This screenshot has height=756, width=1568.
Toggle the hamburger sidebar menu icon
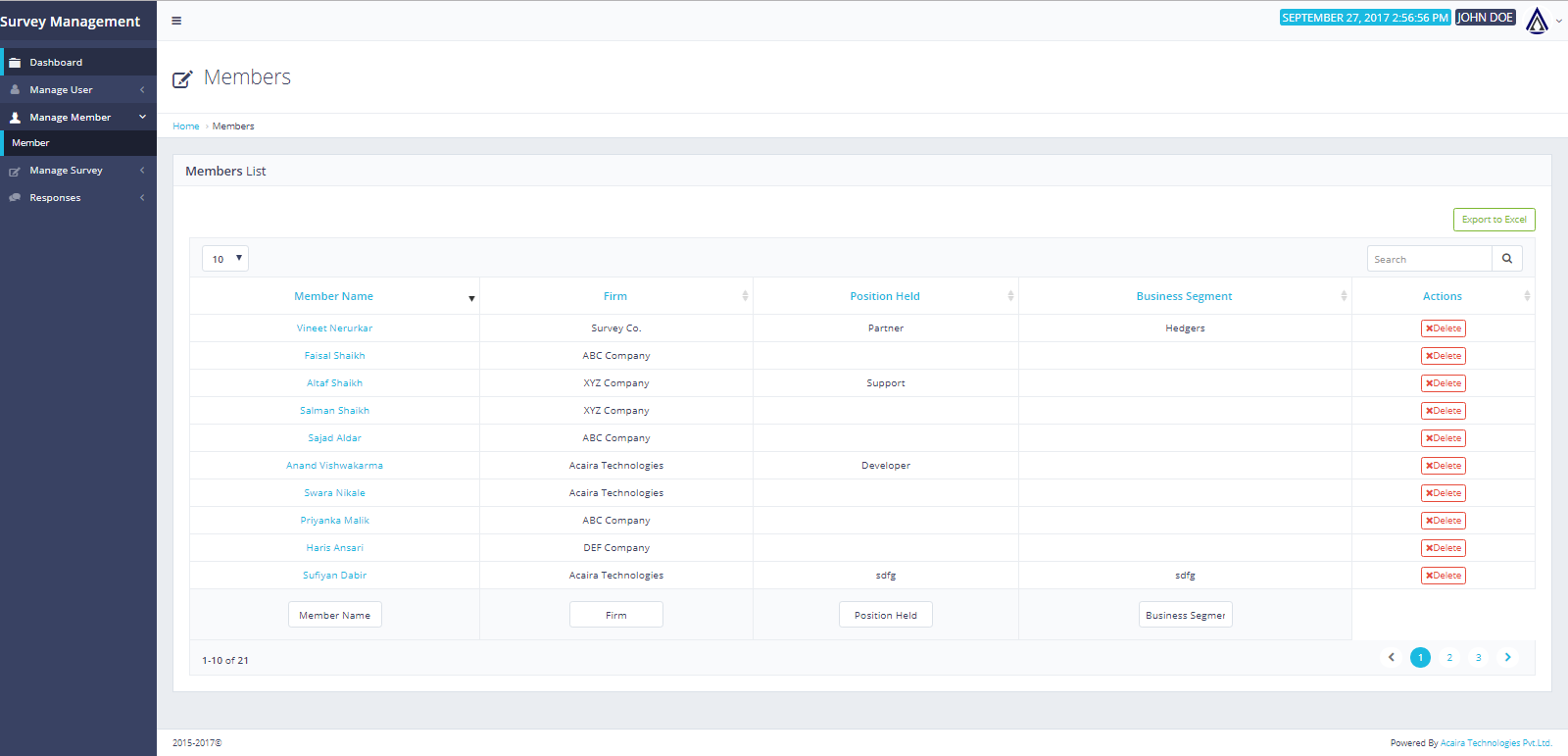coord(176,21)
